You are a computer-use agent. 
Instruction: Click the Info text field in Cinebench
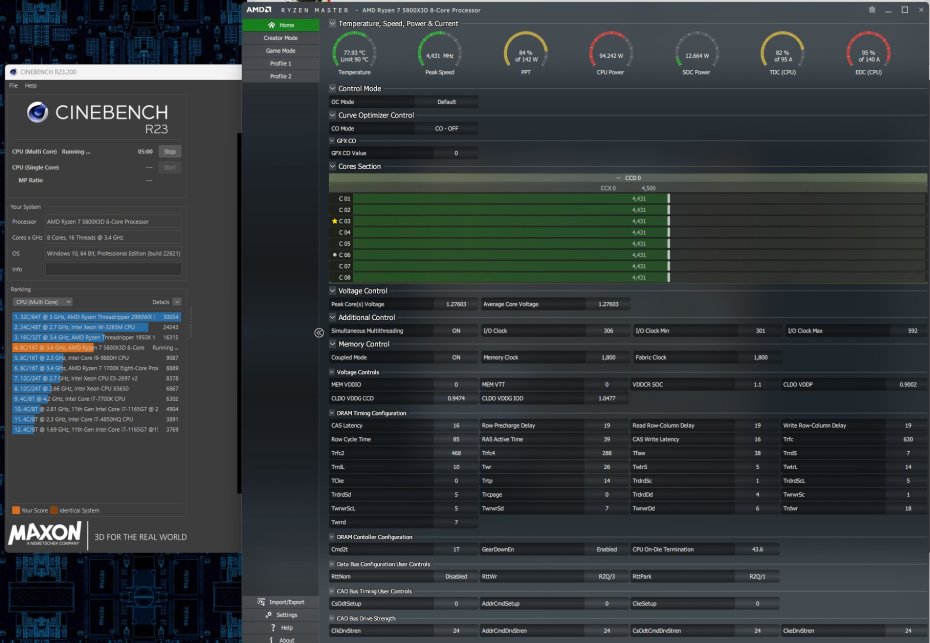[x=114, y=269]
